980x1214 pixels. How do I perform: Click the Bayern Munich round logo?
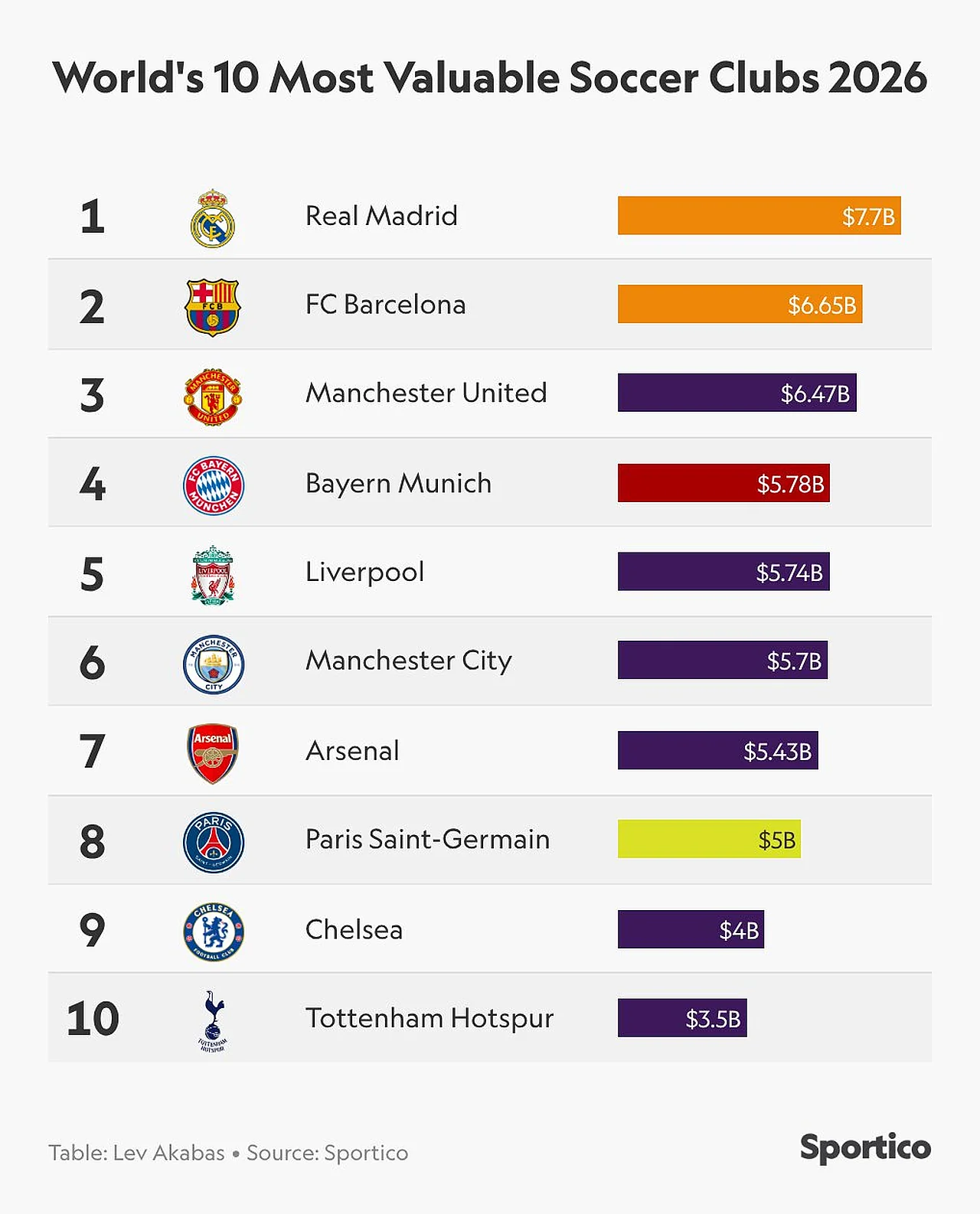click(x=214, y=485)
